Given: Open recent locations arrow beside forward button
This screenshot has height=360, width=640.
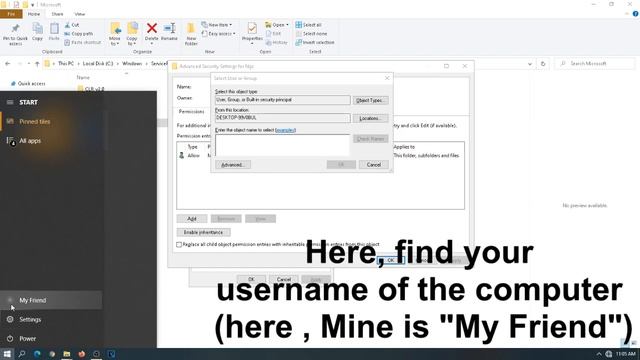Looking at the screenshot, I should pyautogui.click(x=29, y=64).
